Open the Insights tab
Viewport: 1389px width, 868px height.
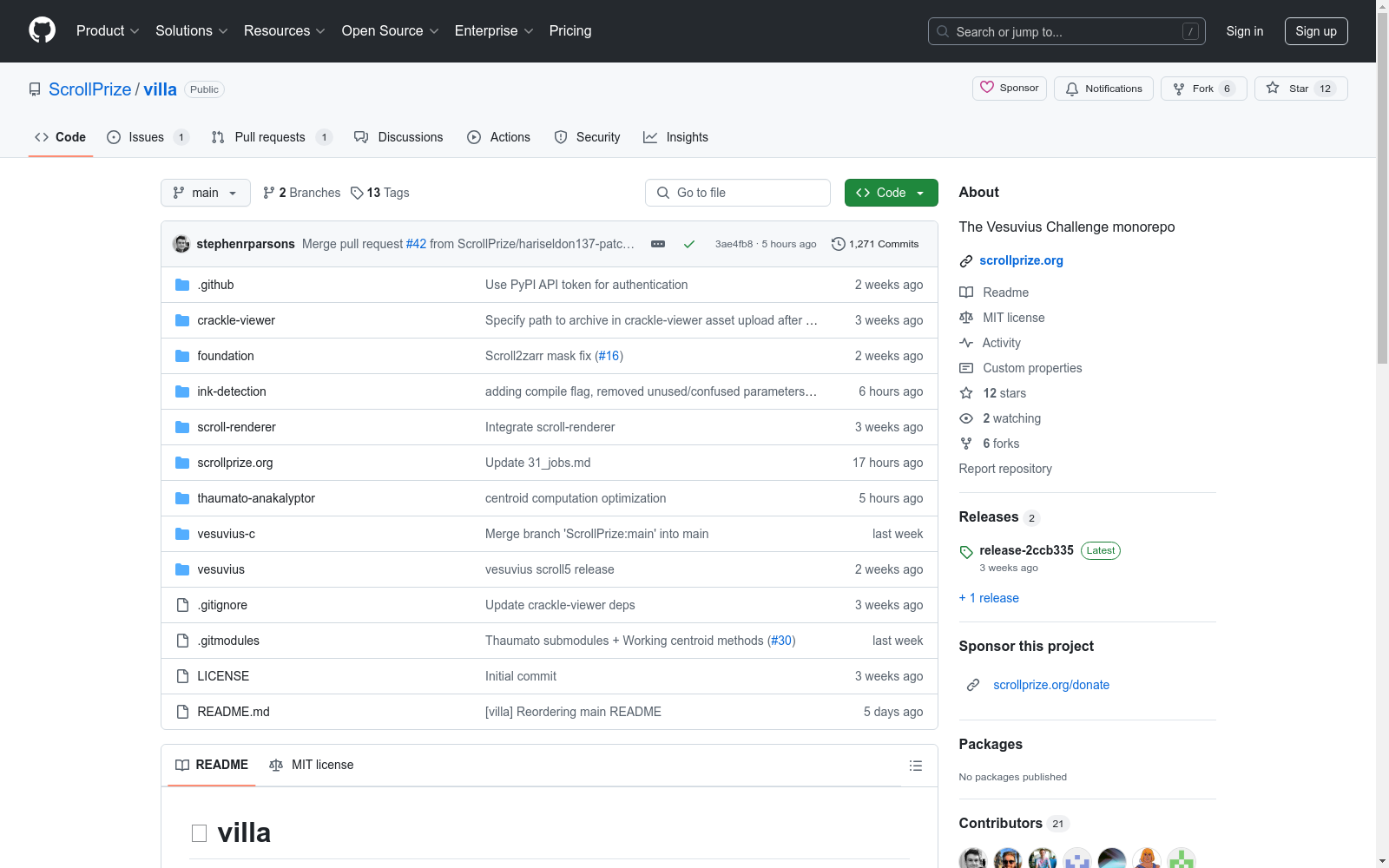[675, 137]
